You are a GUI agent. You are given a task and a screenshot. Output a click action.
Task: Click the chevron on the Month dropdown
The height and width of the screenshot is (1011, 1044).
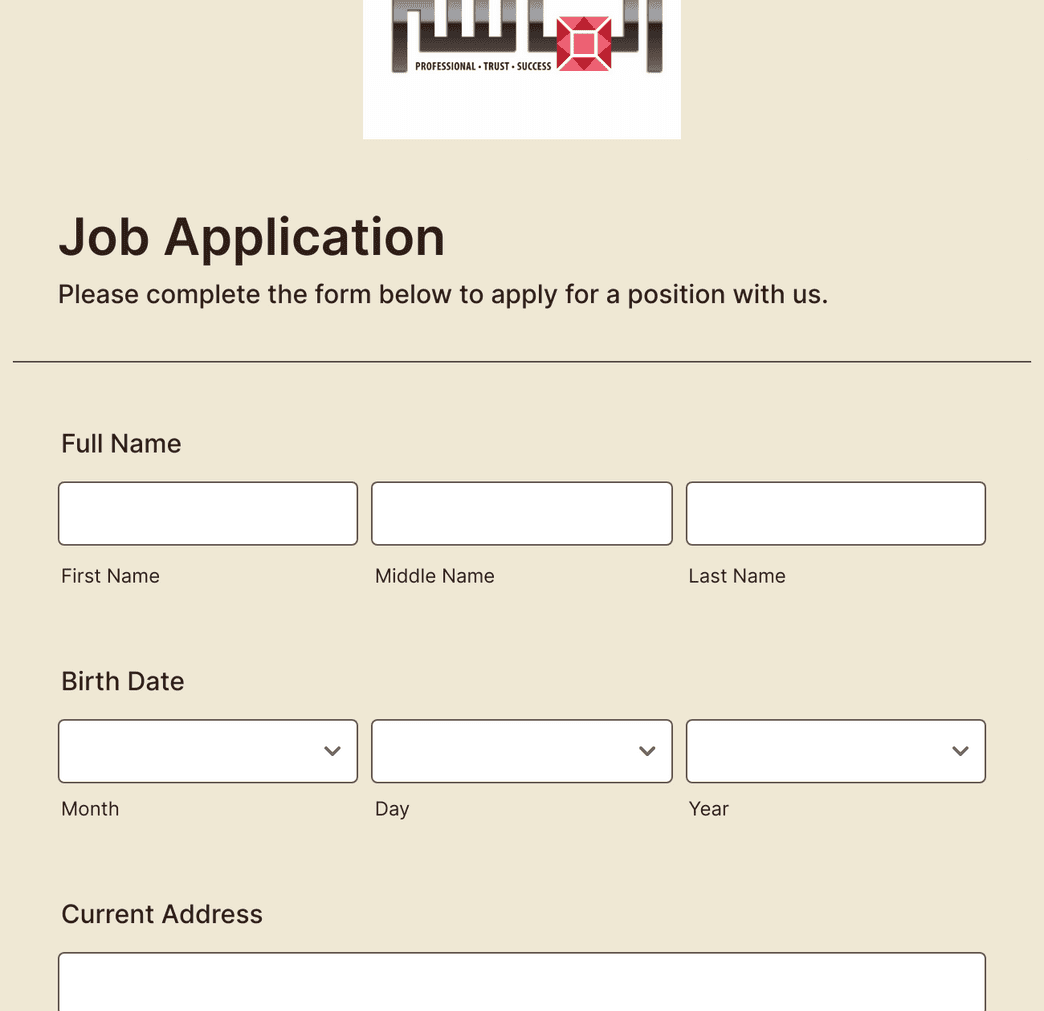point(332,751)
